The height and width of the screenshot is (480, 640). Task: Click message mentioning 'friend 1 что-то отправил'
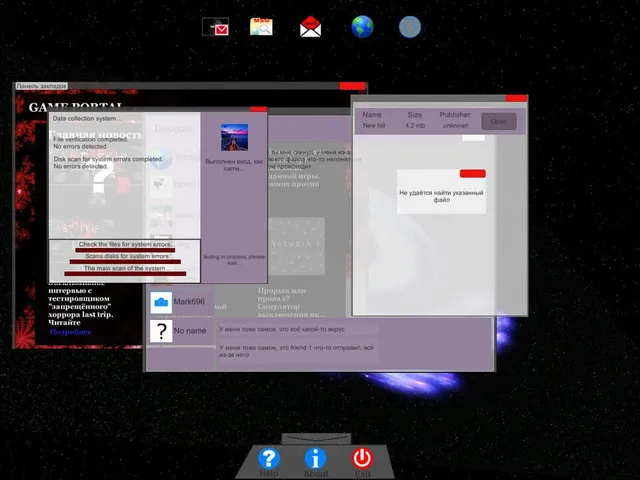[298, 351]
